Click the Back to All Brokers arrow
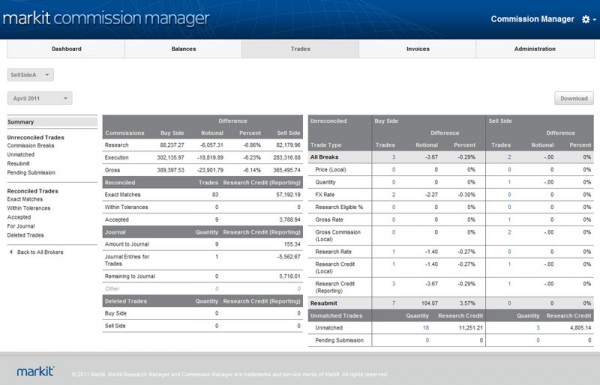This screenshot has width=600, height=385. pyautogui.click(x=11, y=252)
